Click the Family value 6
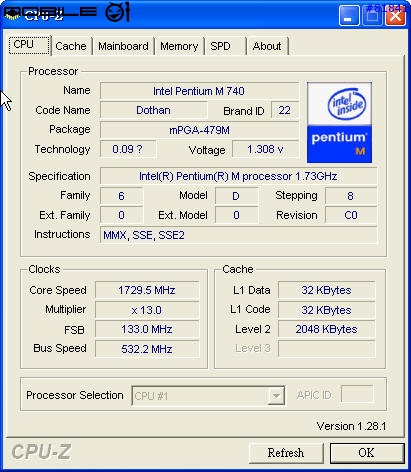 (x=121, y=196)
